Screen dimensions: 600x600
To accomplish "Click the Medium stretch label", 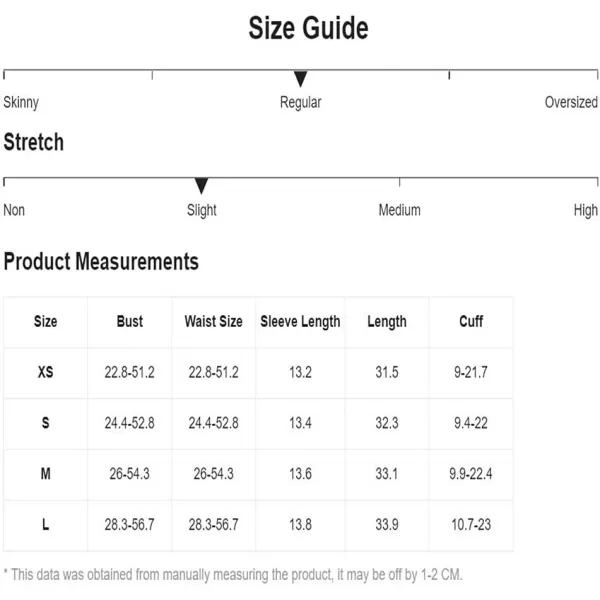I will [x=399, y=210].
